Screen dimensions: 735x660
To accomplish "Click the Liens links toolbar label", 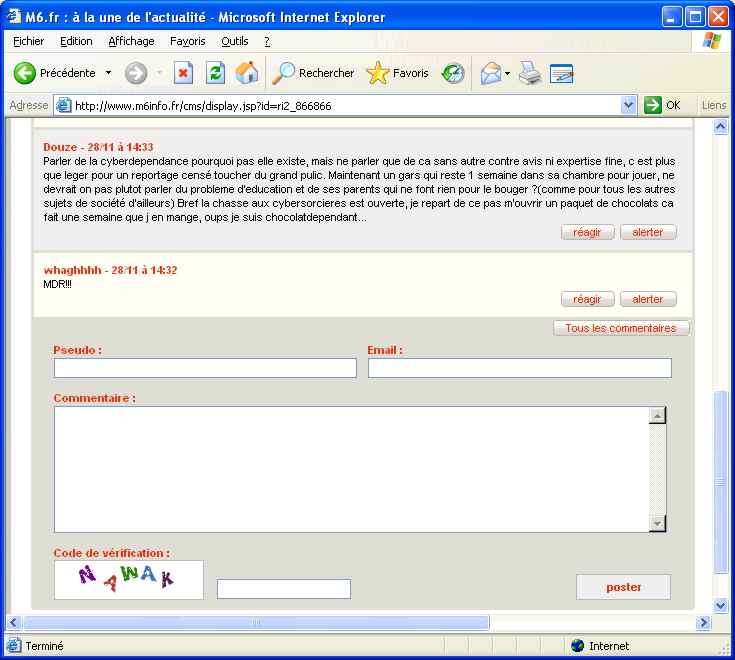I will pos(713,105).
